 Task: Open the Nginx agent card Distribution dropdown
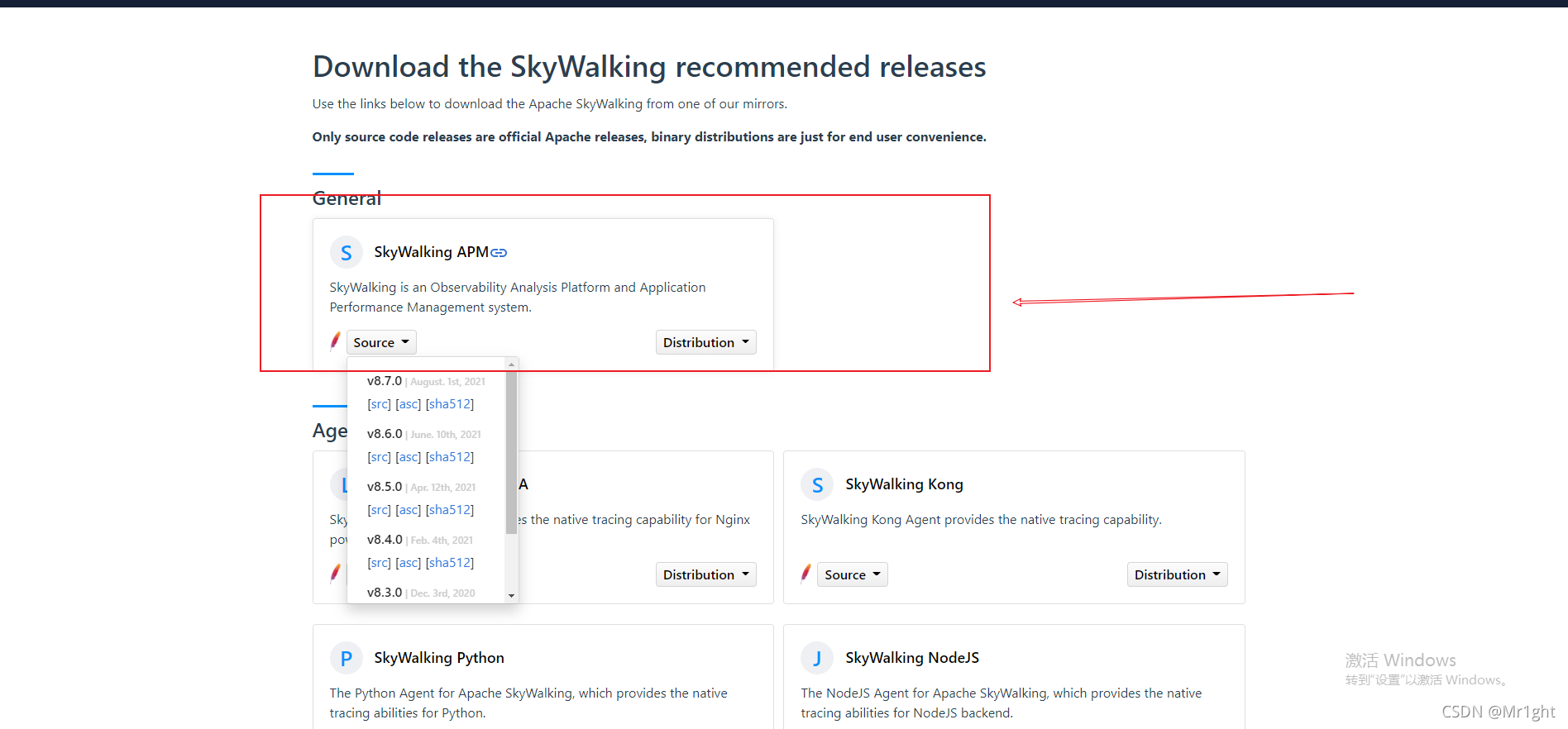(x=706, y=574)
